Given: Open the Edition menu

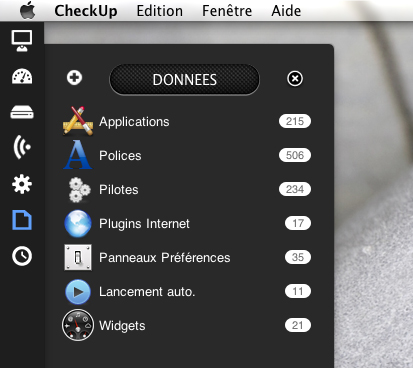Looking at the screenshot, I should click(160, 11).
